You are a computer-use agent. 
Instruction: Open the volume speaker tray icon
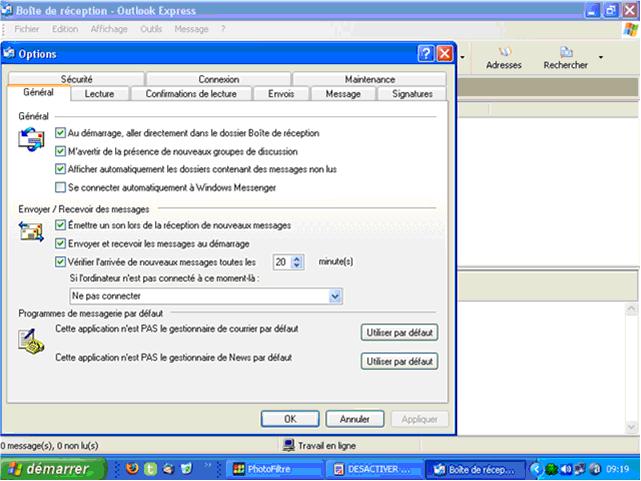click(x=566, y=469)
